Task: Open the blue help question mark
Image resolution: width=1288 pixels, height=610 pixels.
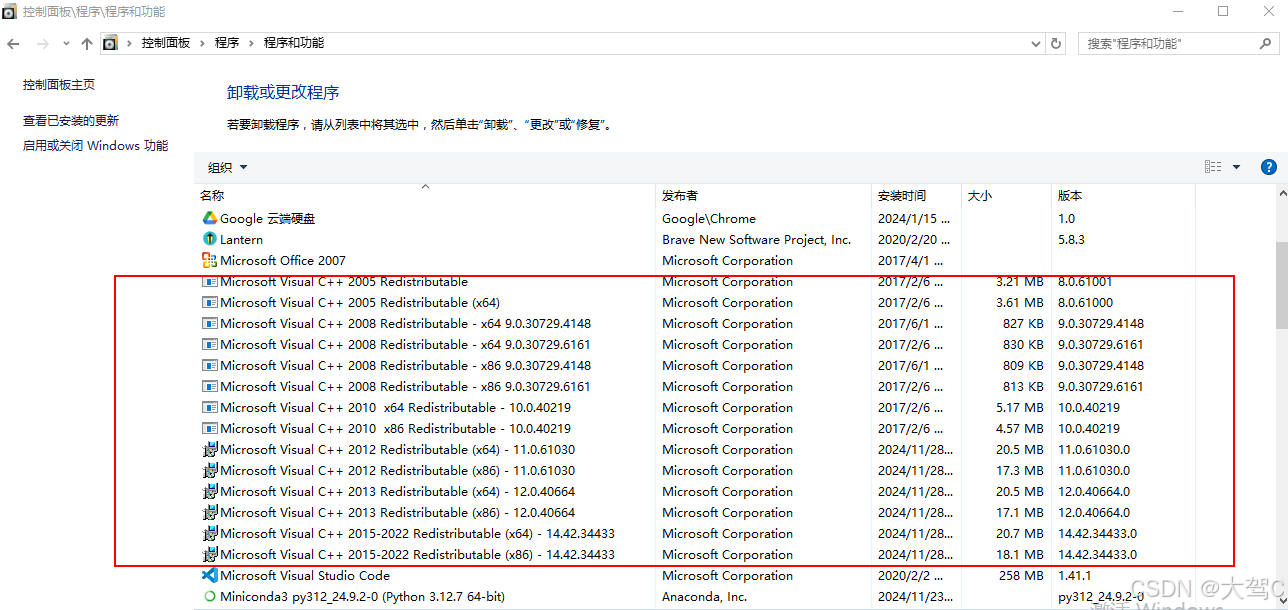Action: point(1269,167)
